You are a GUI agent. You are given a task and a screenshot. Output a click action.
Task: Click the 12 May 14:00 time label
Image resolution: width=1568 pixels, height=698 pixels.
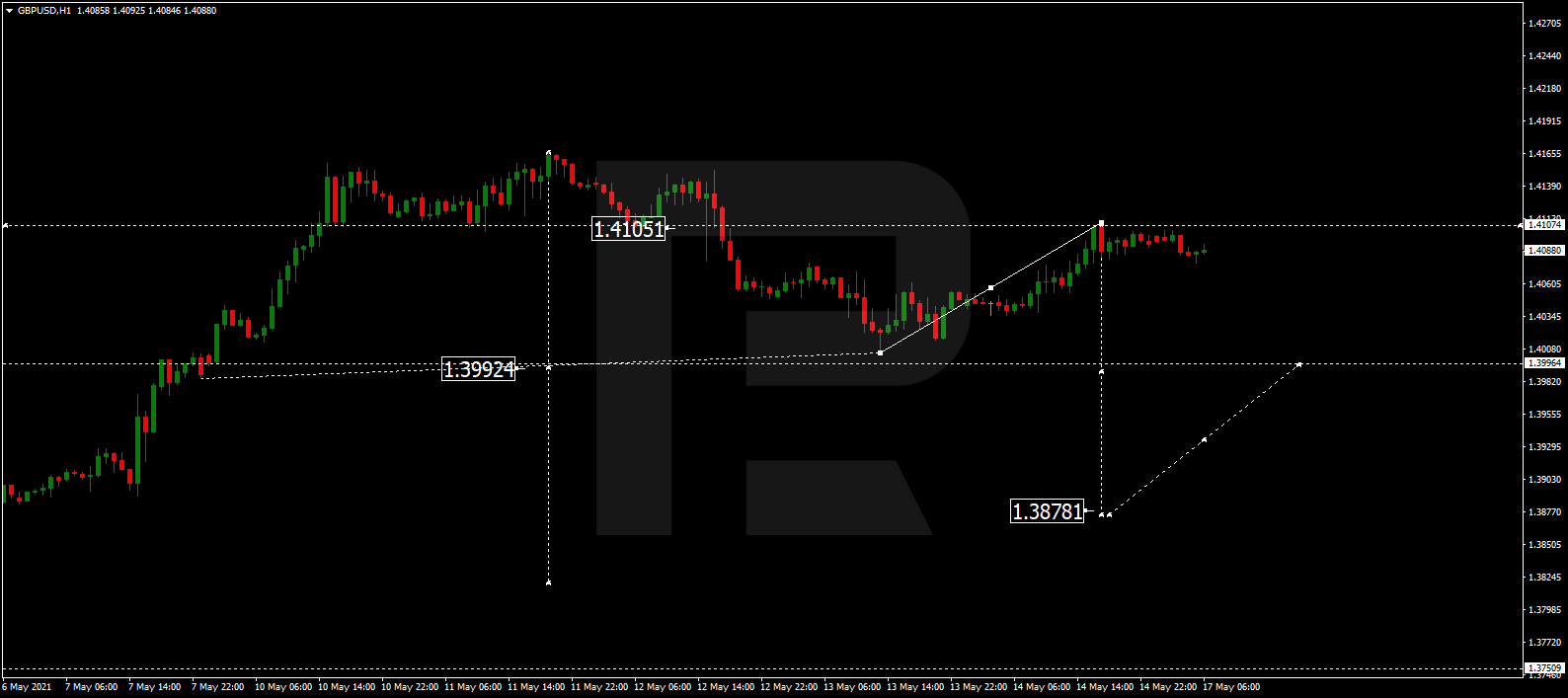point(726,687)
